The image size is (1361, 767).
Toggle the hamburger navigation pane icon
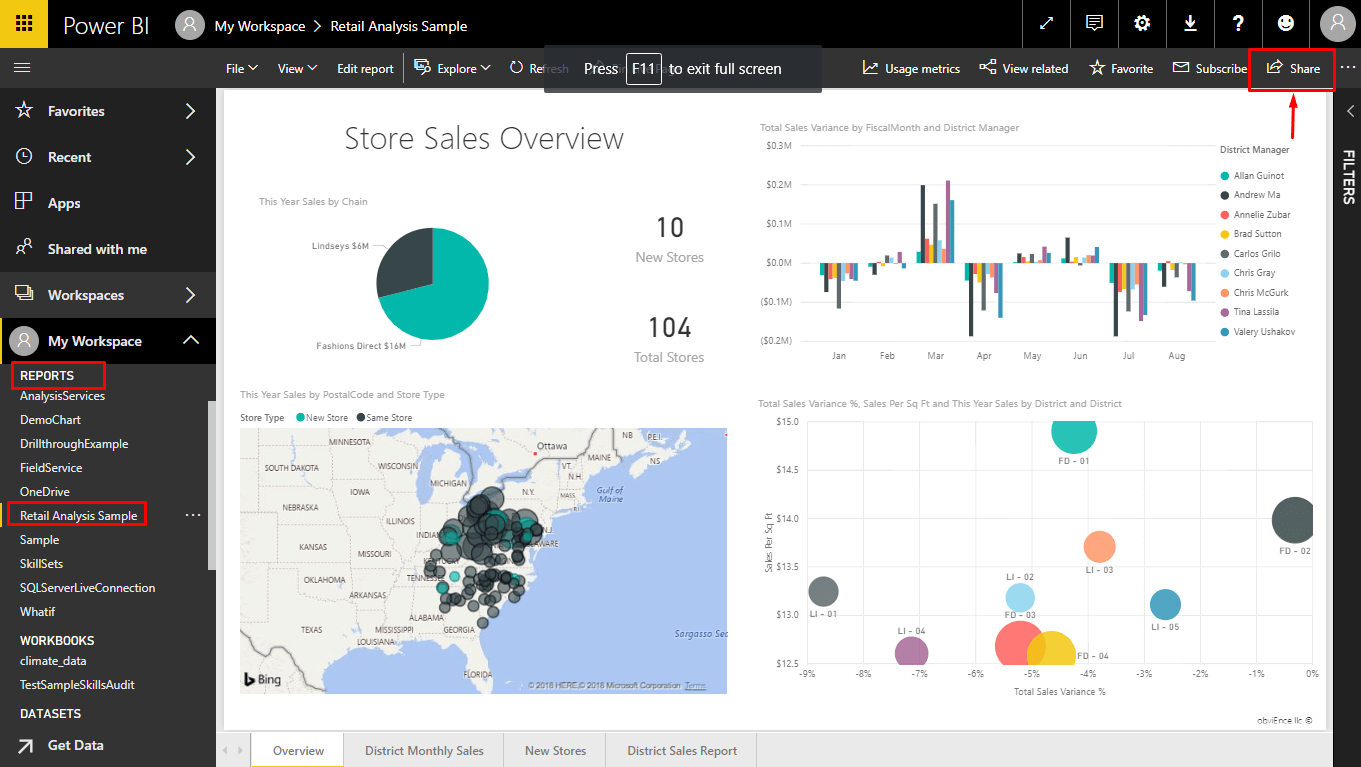pos(22,68)
